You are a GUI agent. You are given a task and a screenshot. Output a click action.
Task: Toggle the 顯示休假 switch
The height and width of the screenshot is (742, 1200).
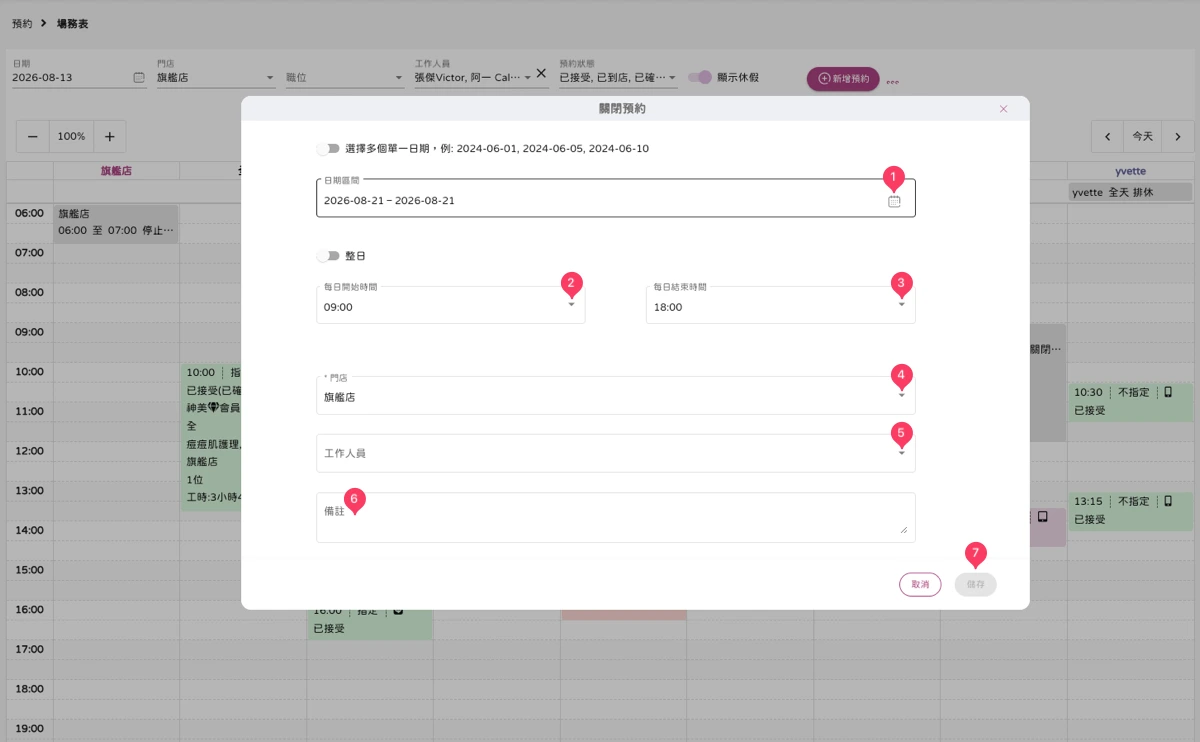point(700,77)
